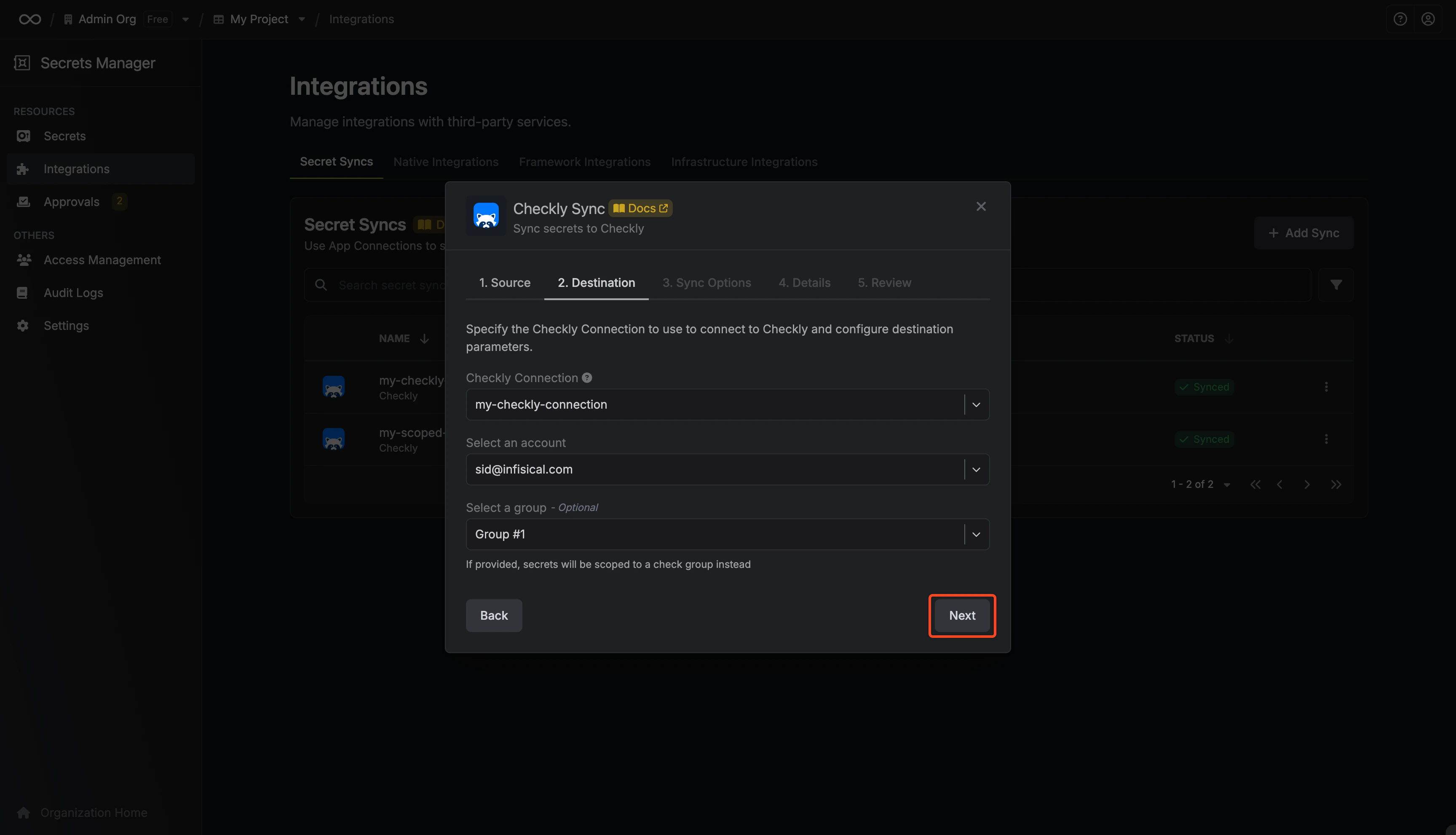The height and width of the screenshot is (835, 1456).
Task: Click the Secrets vault icon in sidebar
Action: tap(23, 136)
